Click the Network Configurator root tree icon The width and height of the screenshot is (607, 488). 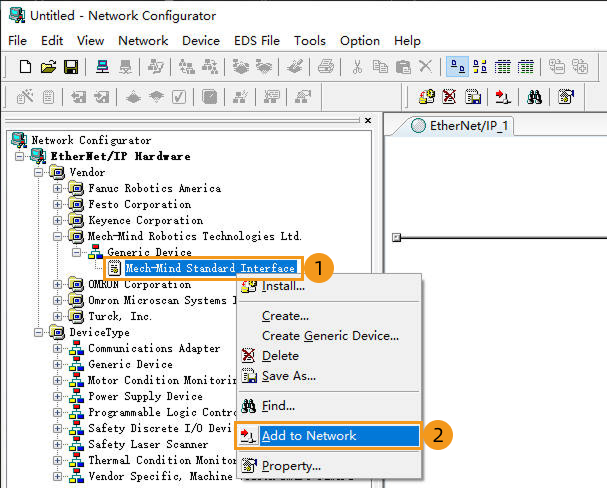(x=19, y=140)
